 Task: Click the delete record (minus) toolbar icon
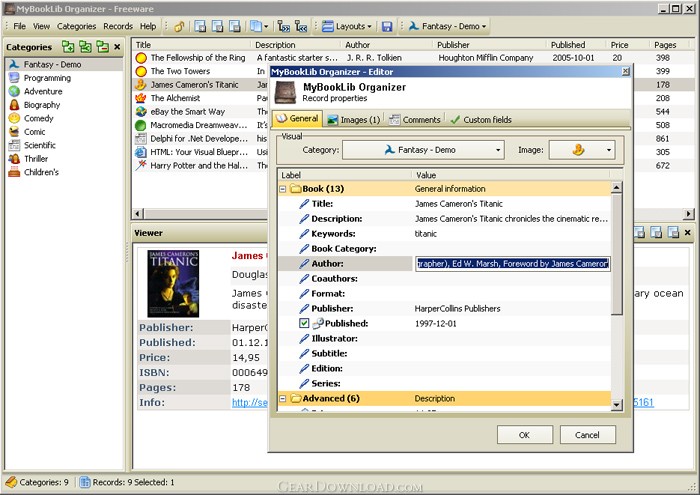coord(235,27)
